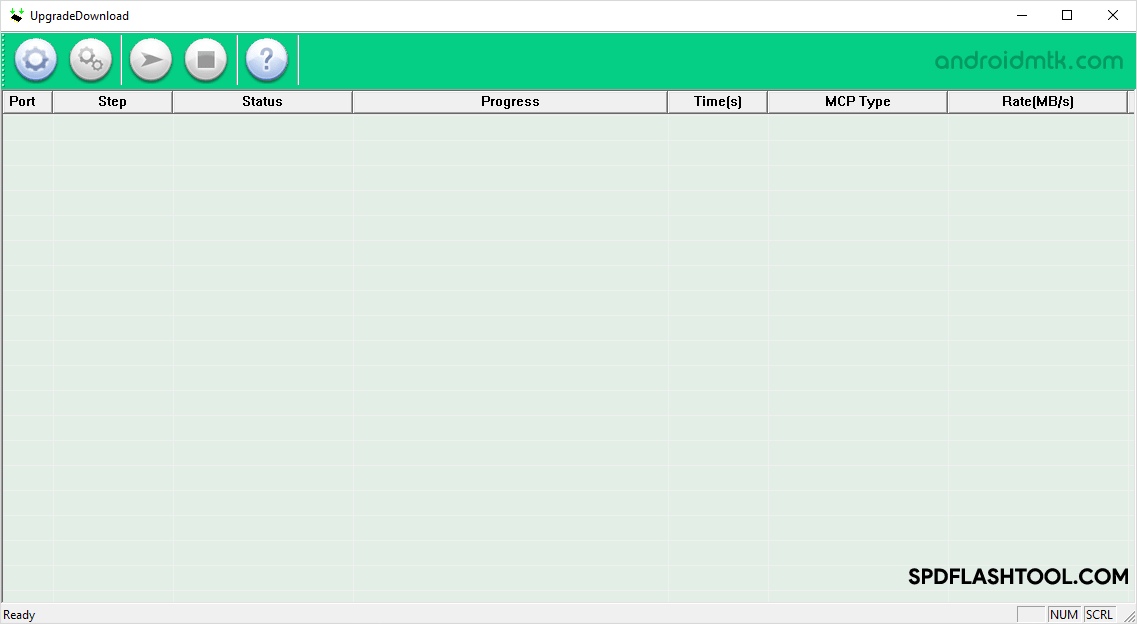The image size is (1137, 624).
Task: Click the MCP Type column header
Action: tap(857, 101)
